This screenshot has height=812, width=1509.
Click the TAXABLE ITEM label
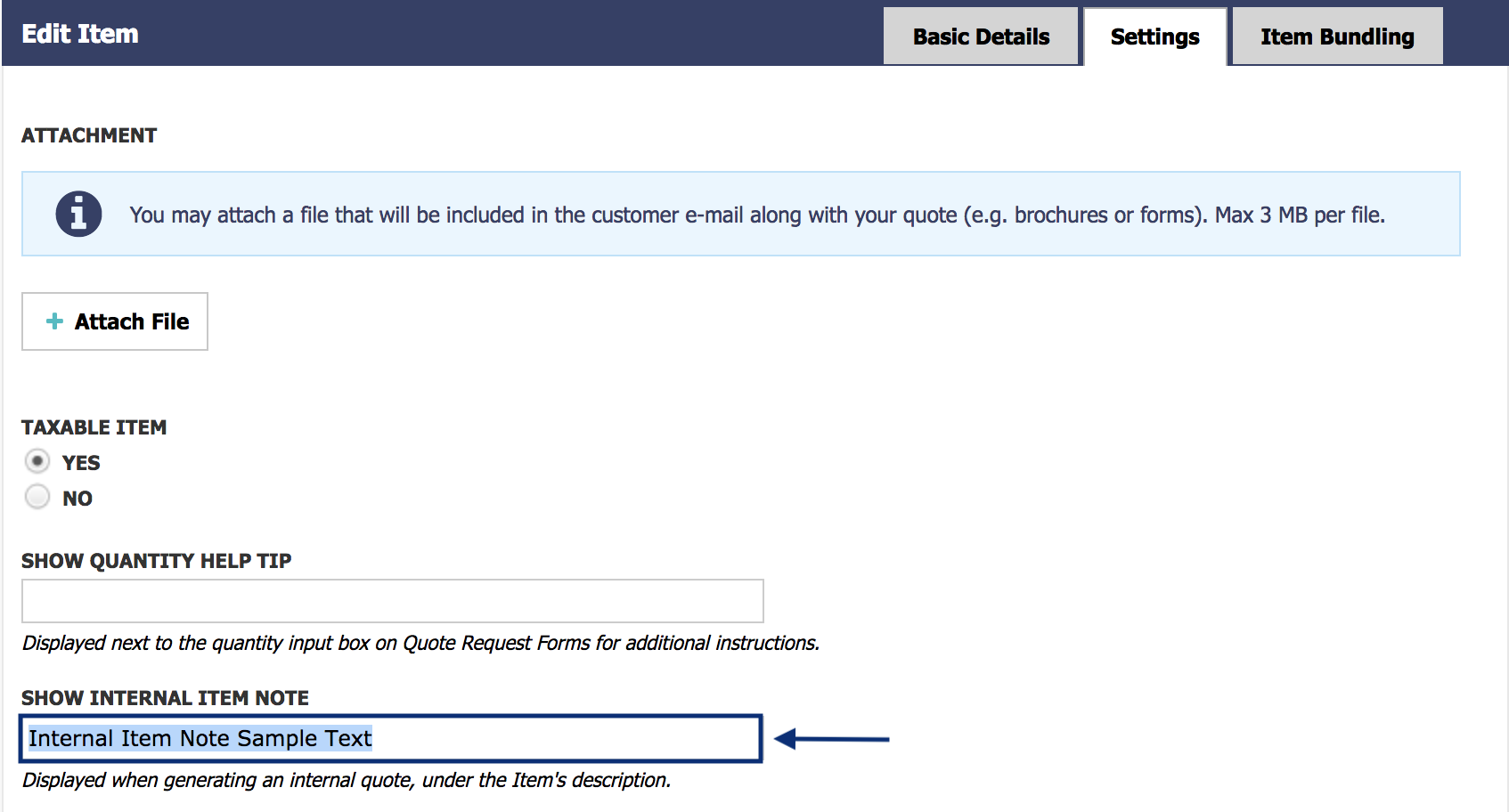(x=94, y=427)
